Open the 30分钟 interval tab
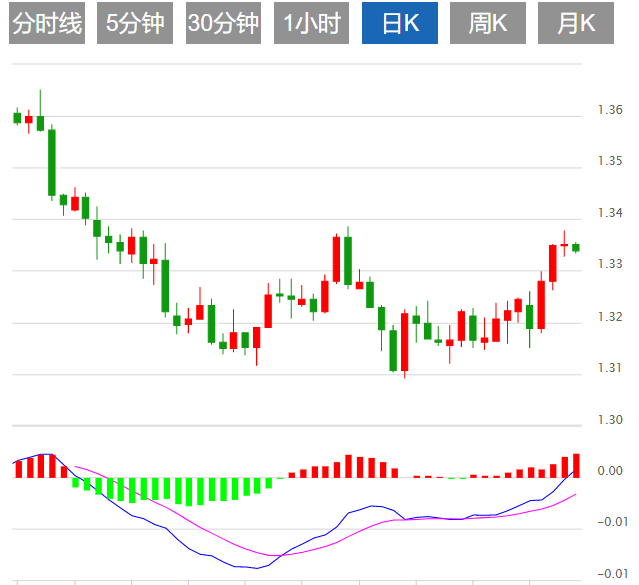 (x=223, y=24)
